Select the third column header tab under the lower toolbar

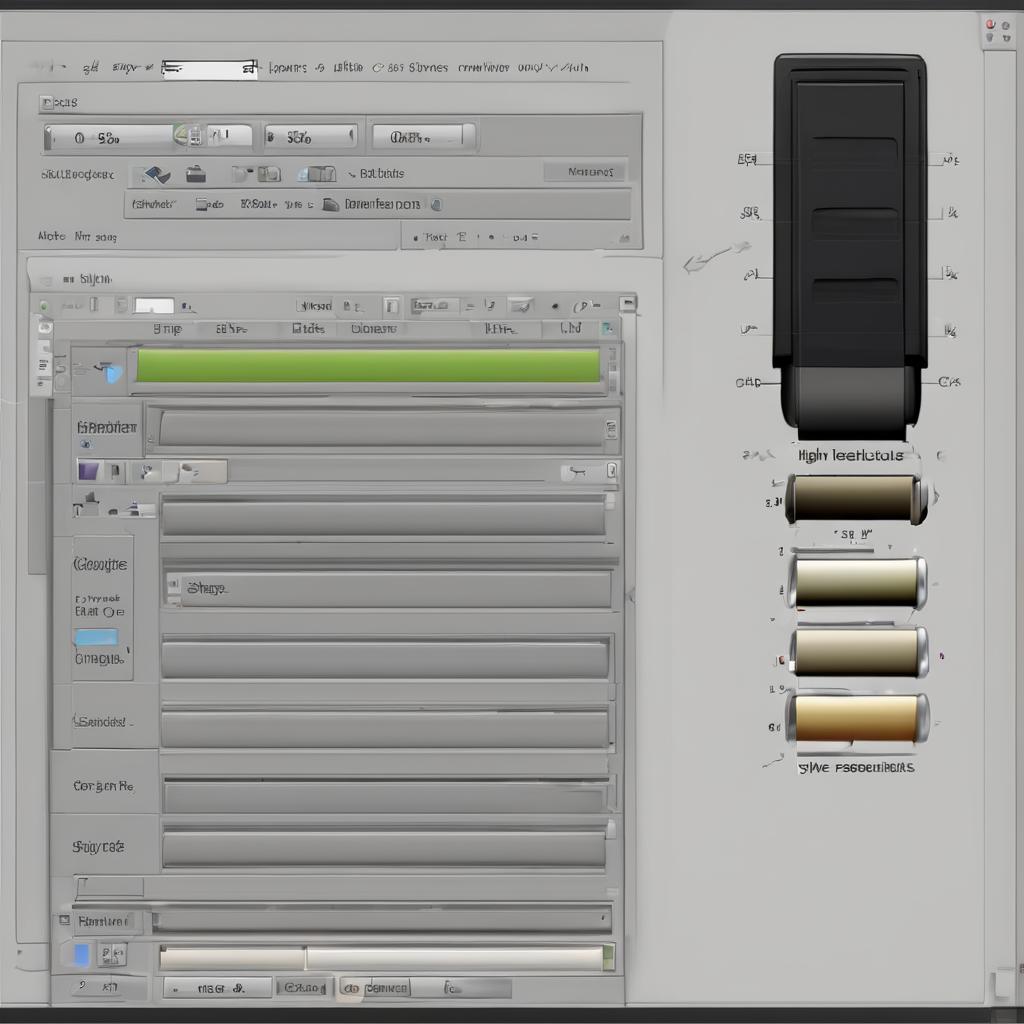[x=308, y=328]
